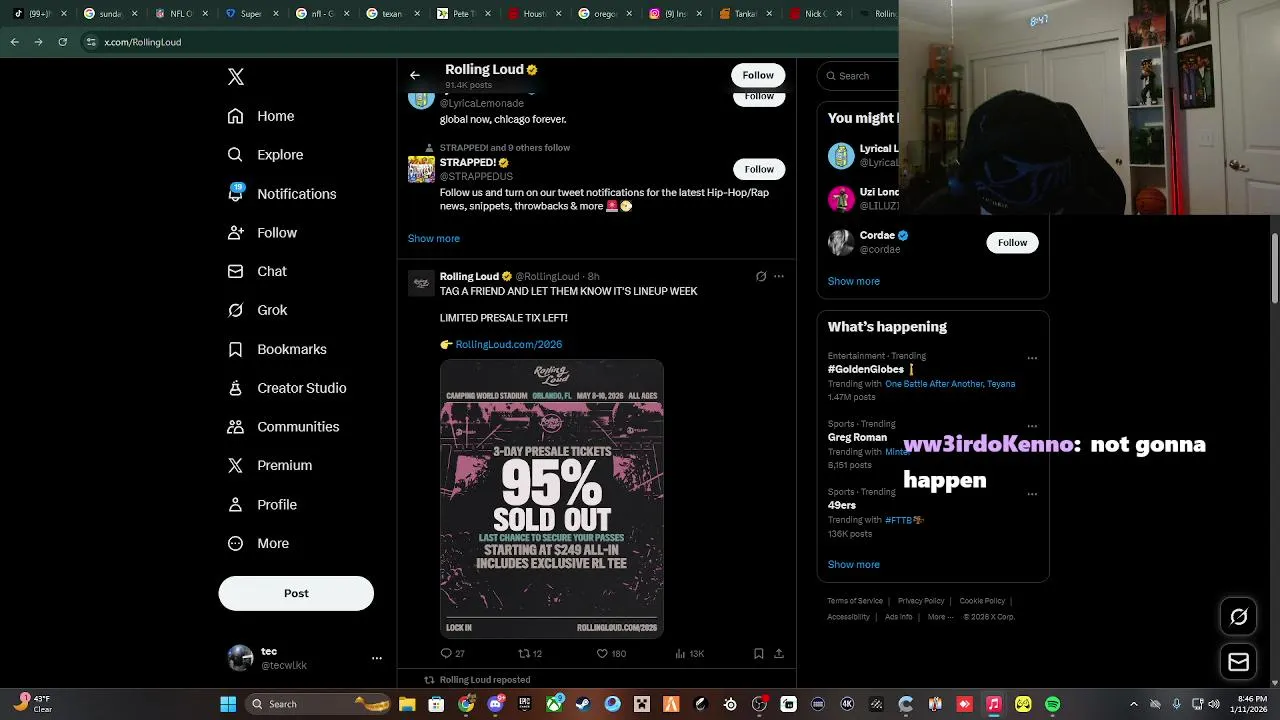Bookmark the Rolling Loud presale post

click(759, 653)
